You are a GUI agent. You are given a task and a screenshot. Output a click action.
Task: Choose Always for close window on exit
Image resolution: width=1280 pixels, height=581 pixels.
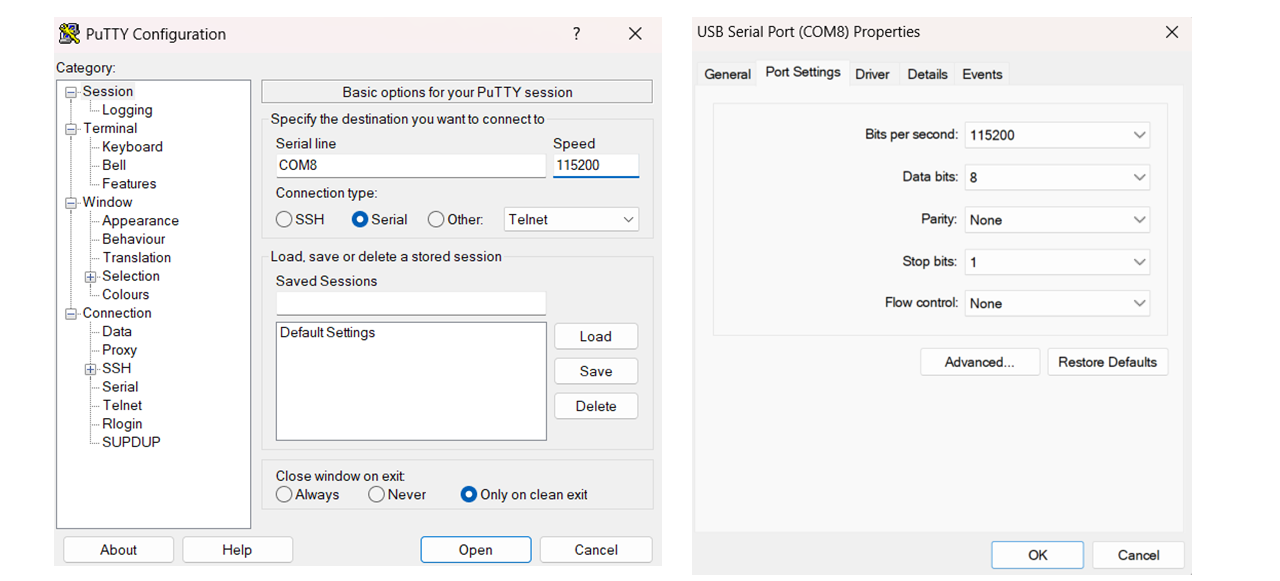(284, 494)
